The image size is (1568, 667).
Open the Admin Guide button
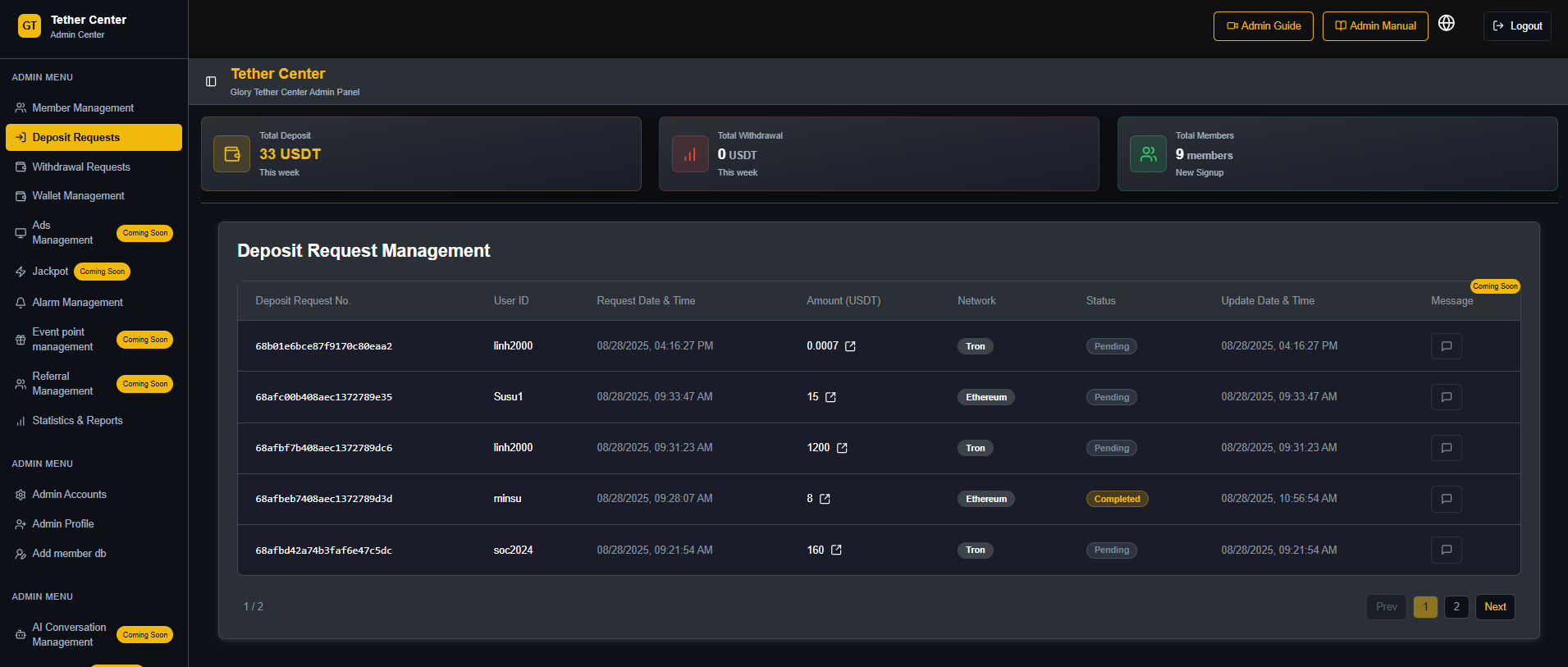click(1263, 26)
